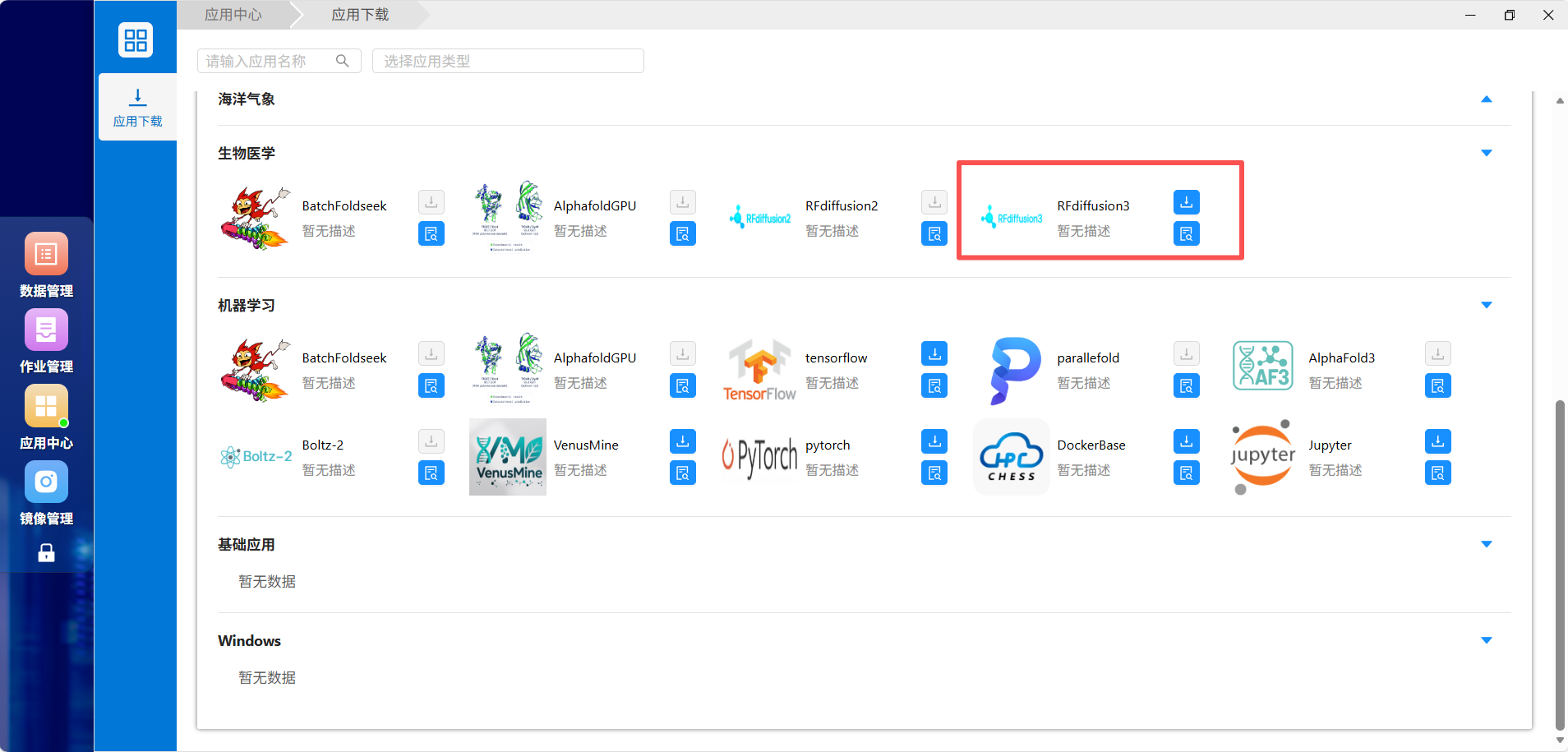Click the search magnifier icon
The image size is (1568, 752).
(343, 61)
